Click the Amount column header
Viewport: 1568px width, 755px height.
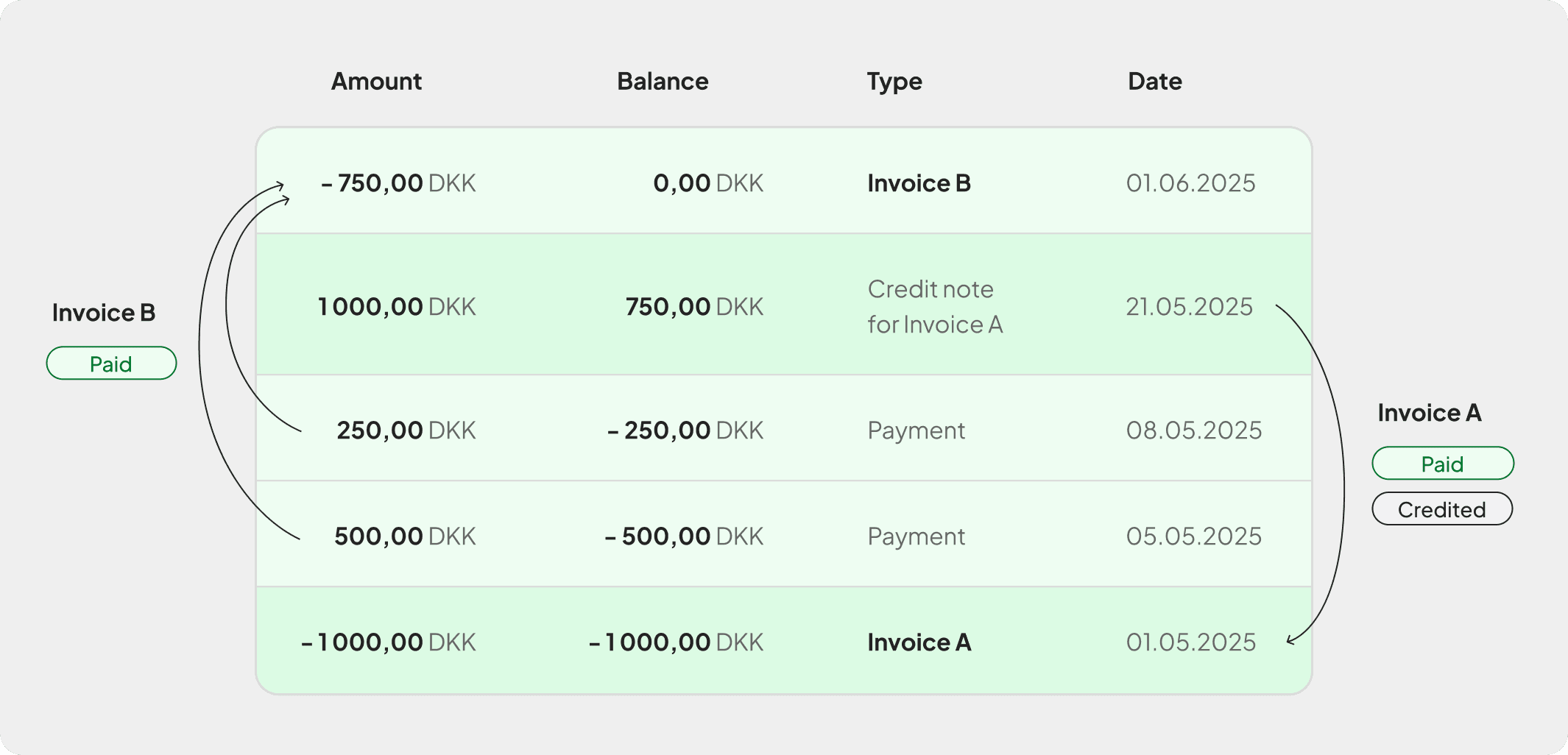pos(376,81)
